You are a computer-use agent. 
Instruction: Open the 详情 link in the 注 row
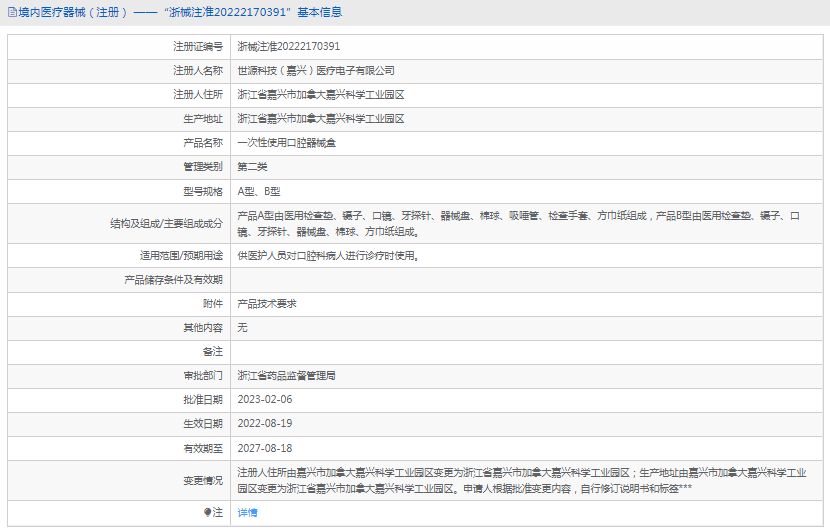tap(247, 512)
